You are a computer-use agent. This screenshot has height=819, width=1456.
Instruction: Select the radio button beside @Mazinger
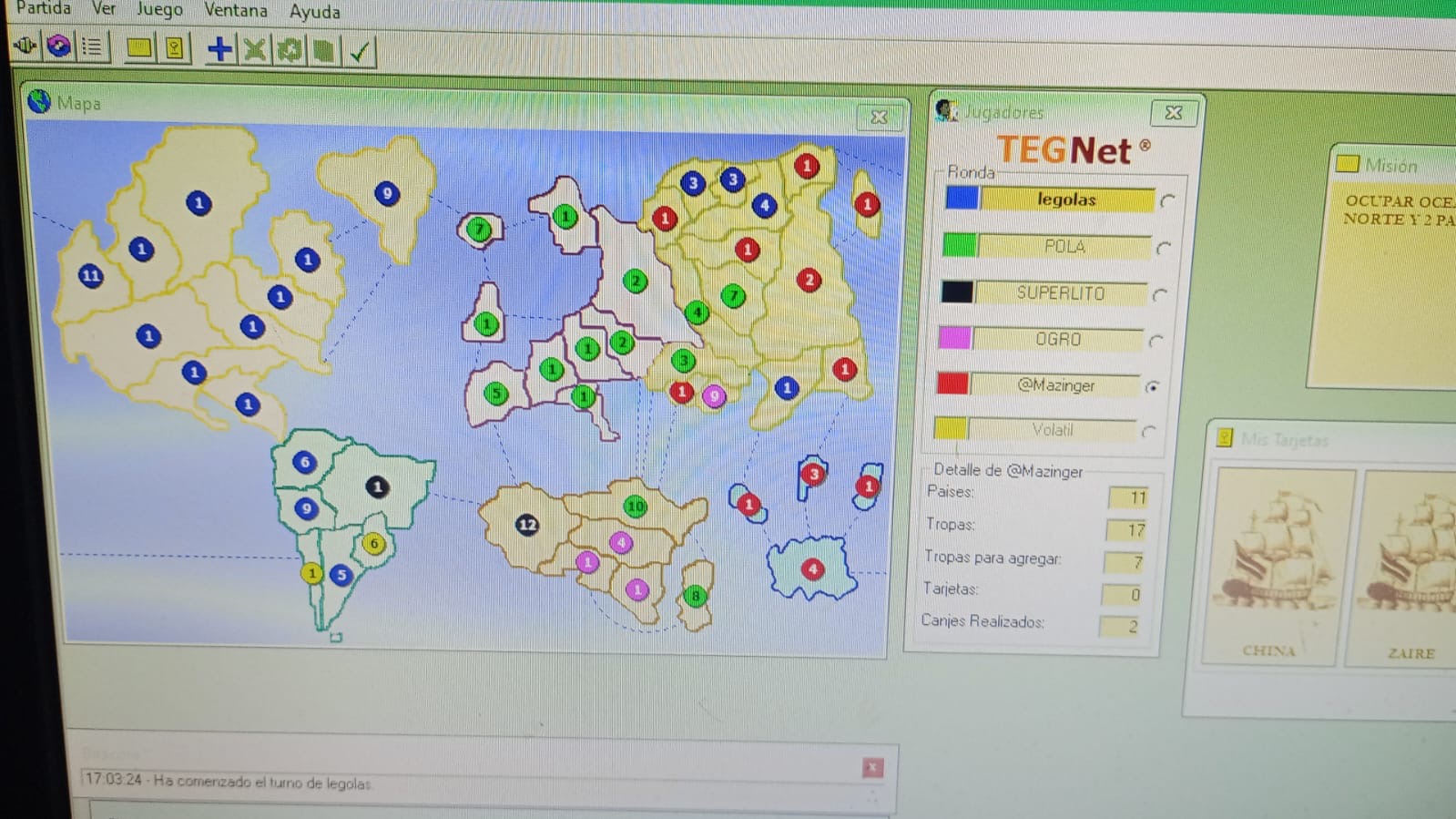[x=1153, y=387]
